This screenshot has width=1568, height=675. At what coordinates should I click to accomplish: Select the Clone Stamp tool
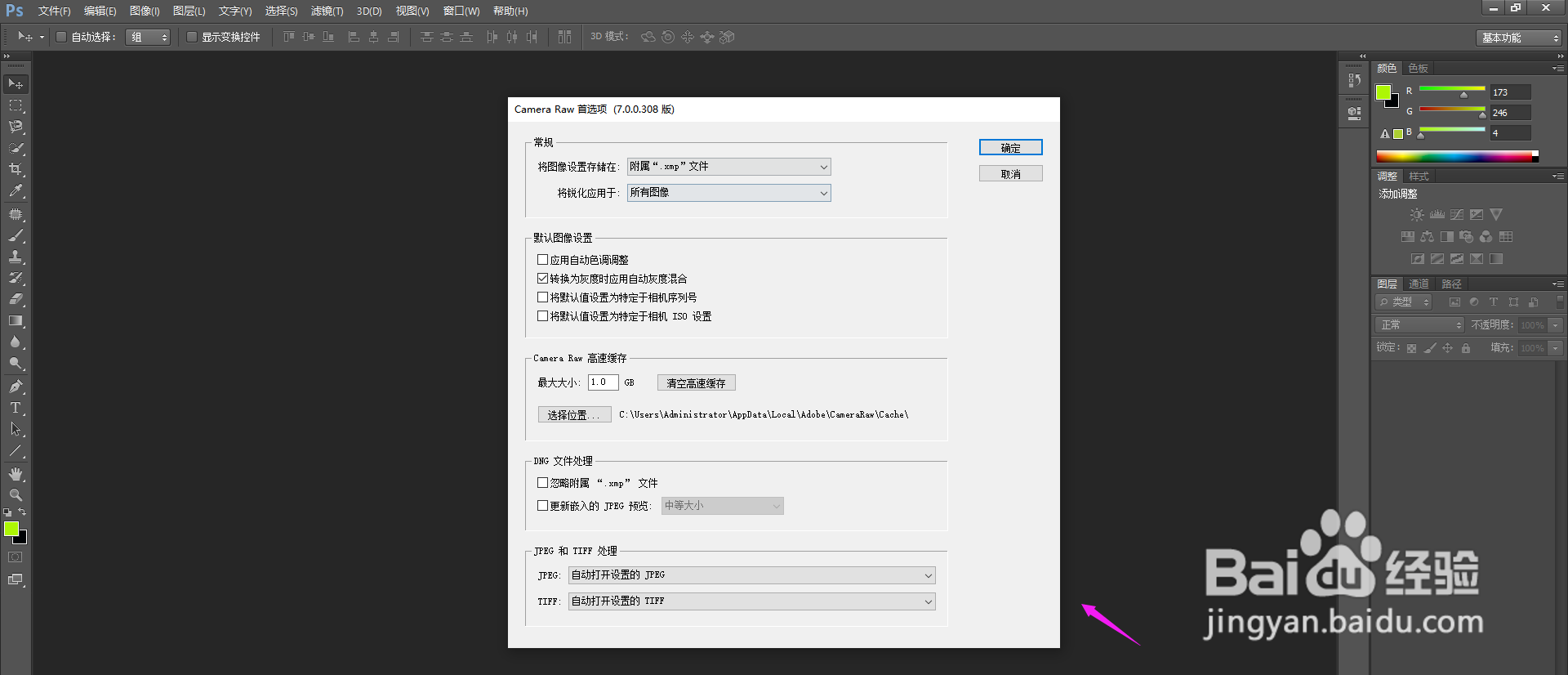pos(16,257)
